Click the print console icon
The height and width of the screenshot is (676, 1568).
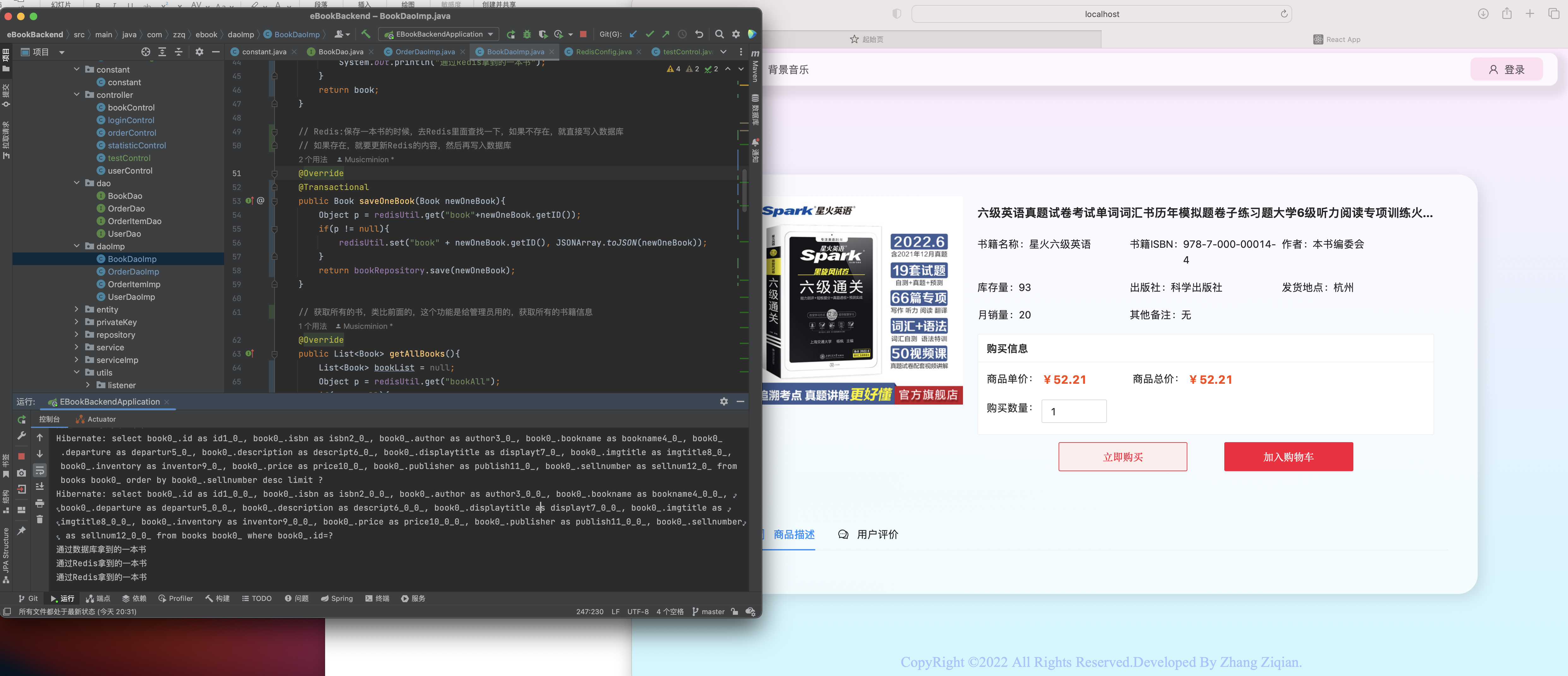pos(39,503)
